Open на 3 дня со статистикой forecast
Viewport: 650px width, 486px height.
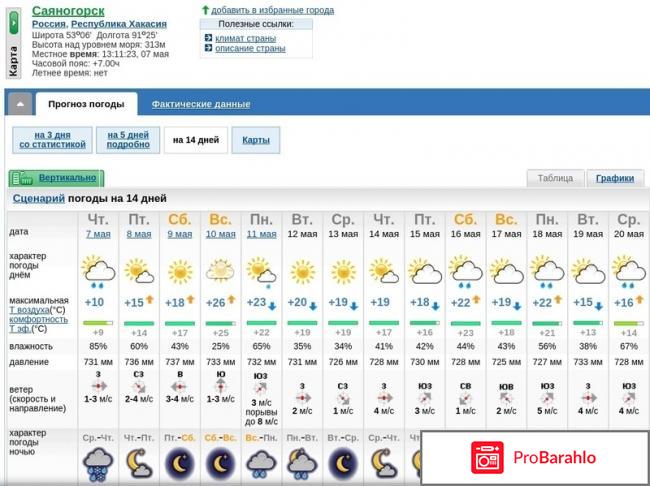click(x=52, y=140)
